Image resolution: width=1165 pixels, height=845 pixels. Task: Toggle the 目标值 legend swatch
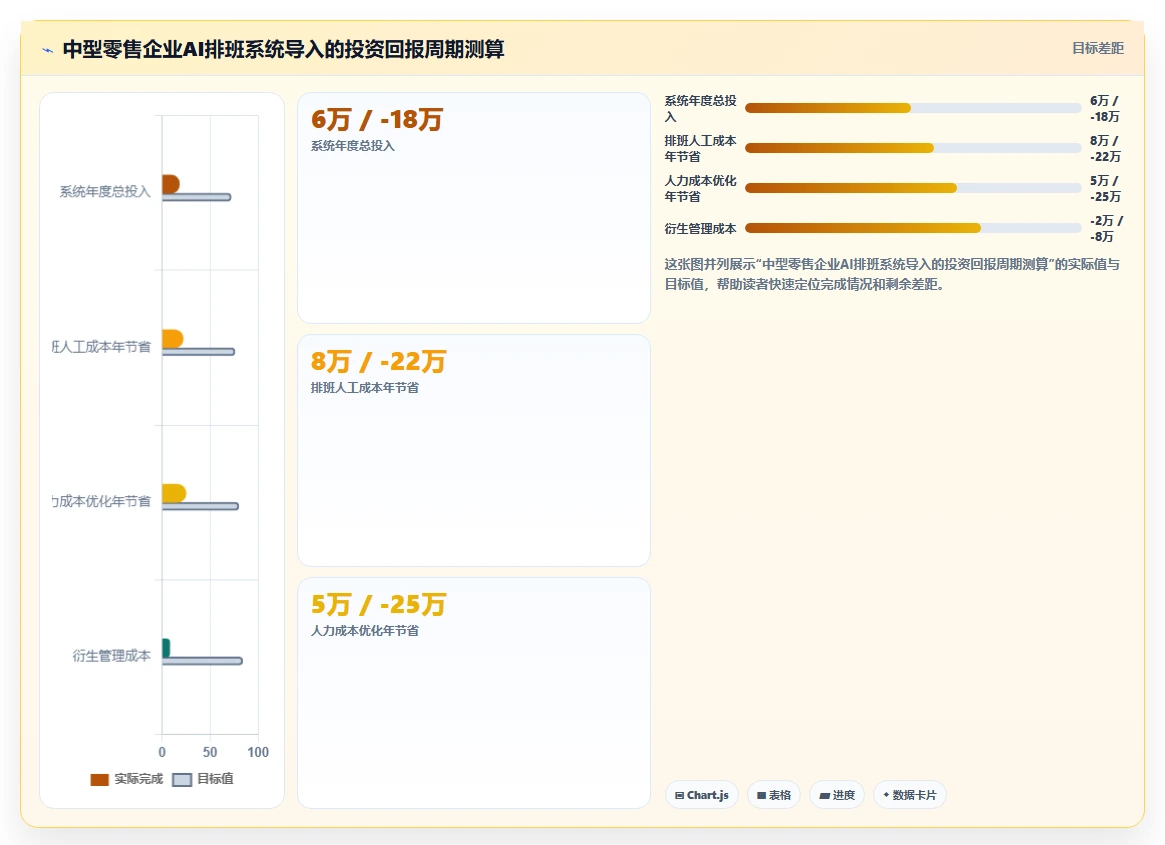[182, 780]
